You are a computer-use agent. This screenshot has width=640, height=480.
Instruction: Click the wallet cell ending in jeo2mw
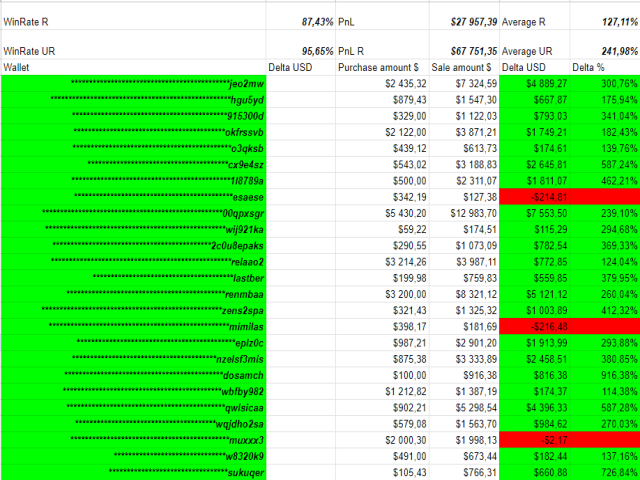click(133, 83)
